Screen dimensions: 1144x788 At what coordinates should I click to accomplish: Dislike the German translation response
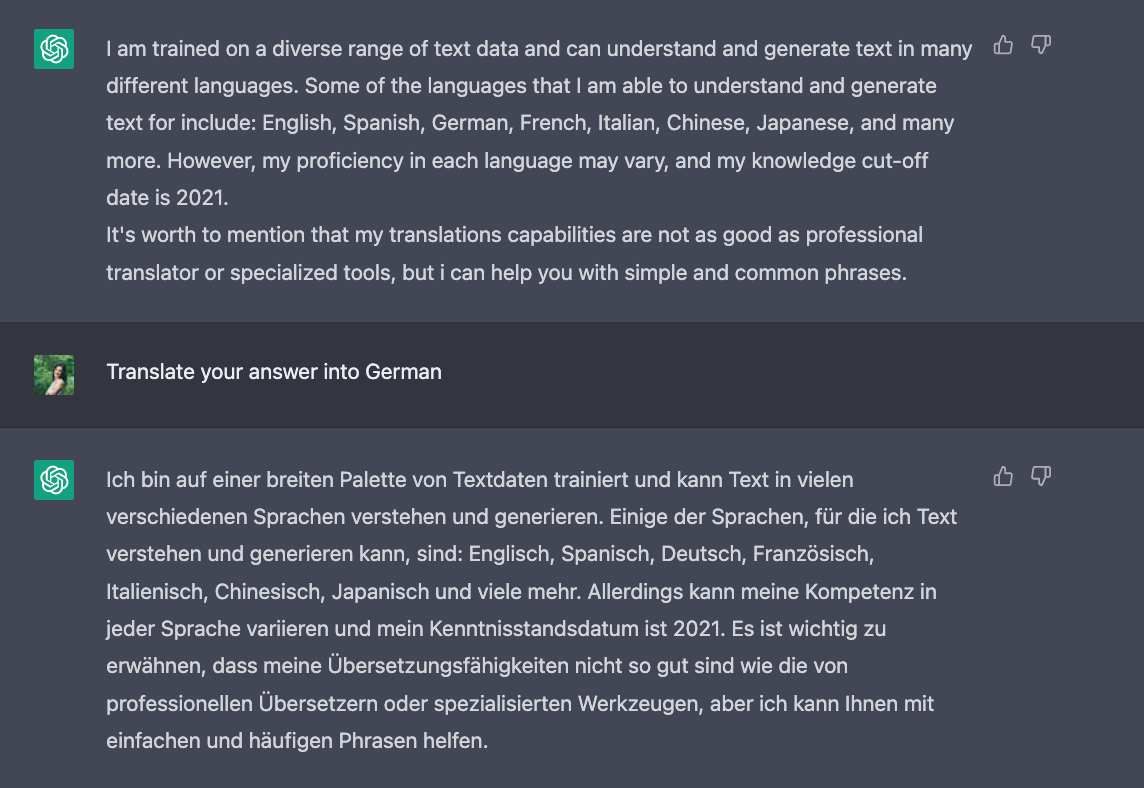click(1041, 476)
